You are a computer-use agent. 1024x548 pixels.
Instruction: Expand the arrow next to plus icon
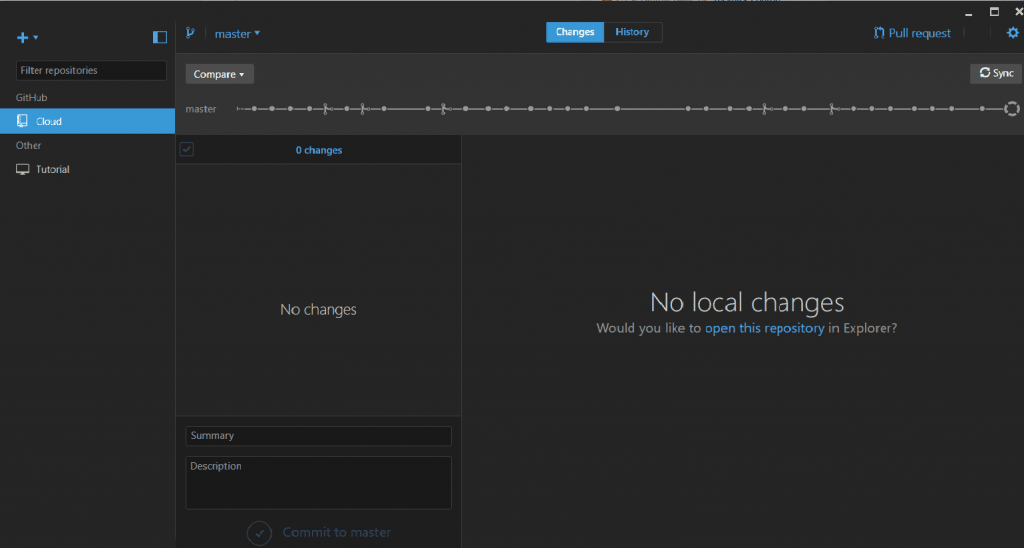click(36, 38)
